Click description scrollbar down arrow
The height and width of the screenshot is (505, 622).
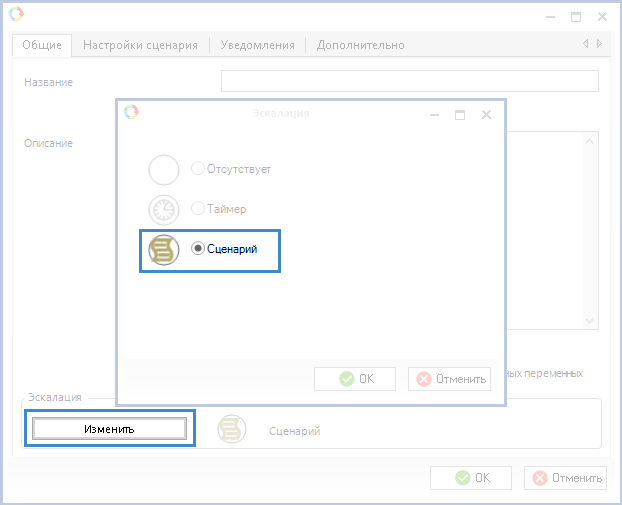[x=589, y=321]
